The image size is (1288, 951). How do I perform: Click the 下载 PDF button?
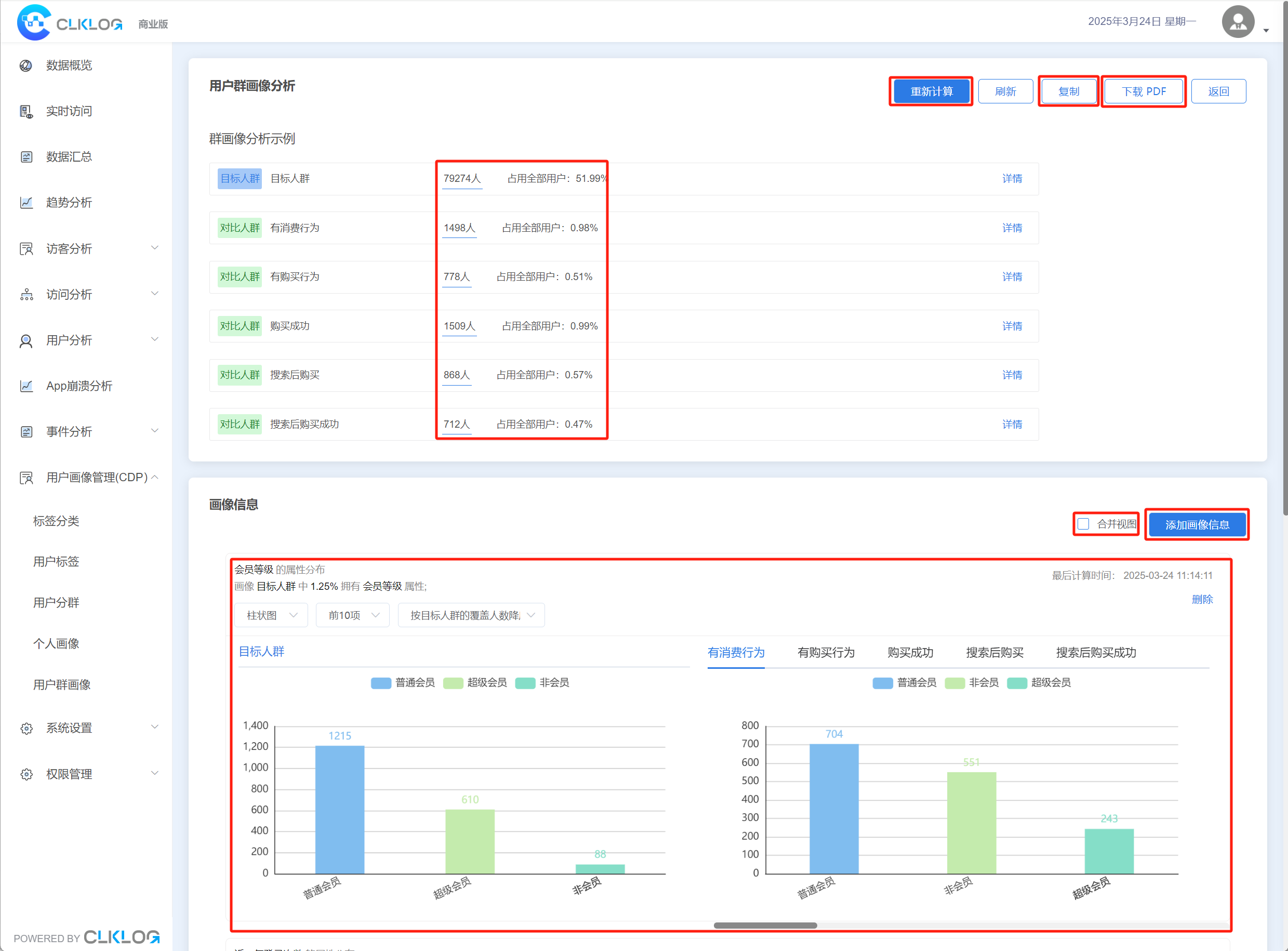1143,91
